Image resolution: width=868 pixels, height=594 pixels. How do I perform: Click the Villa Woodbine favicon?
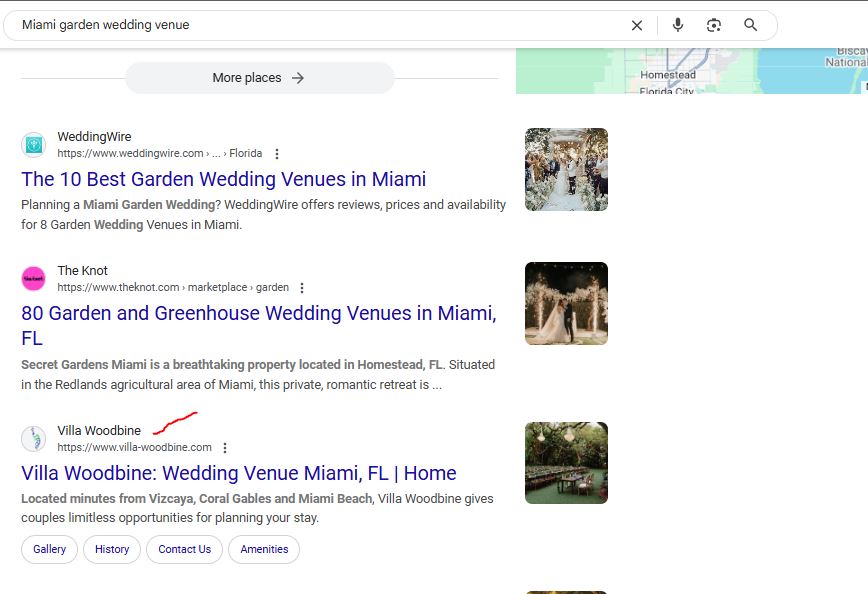(34, 439)
